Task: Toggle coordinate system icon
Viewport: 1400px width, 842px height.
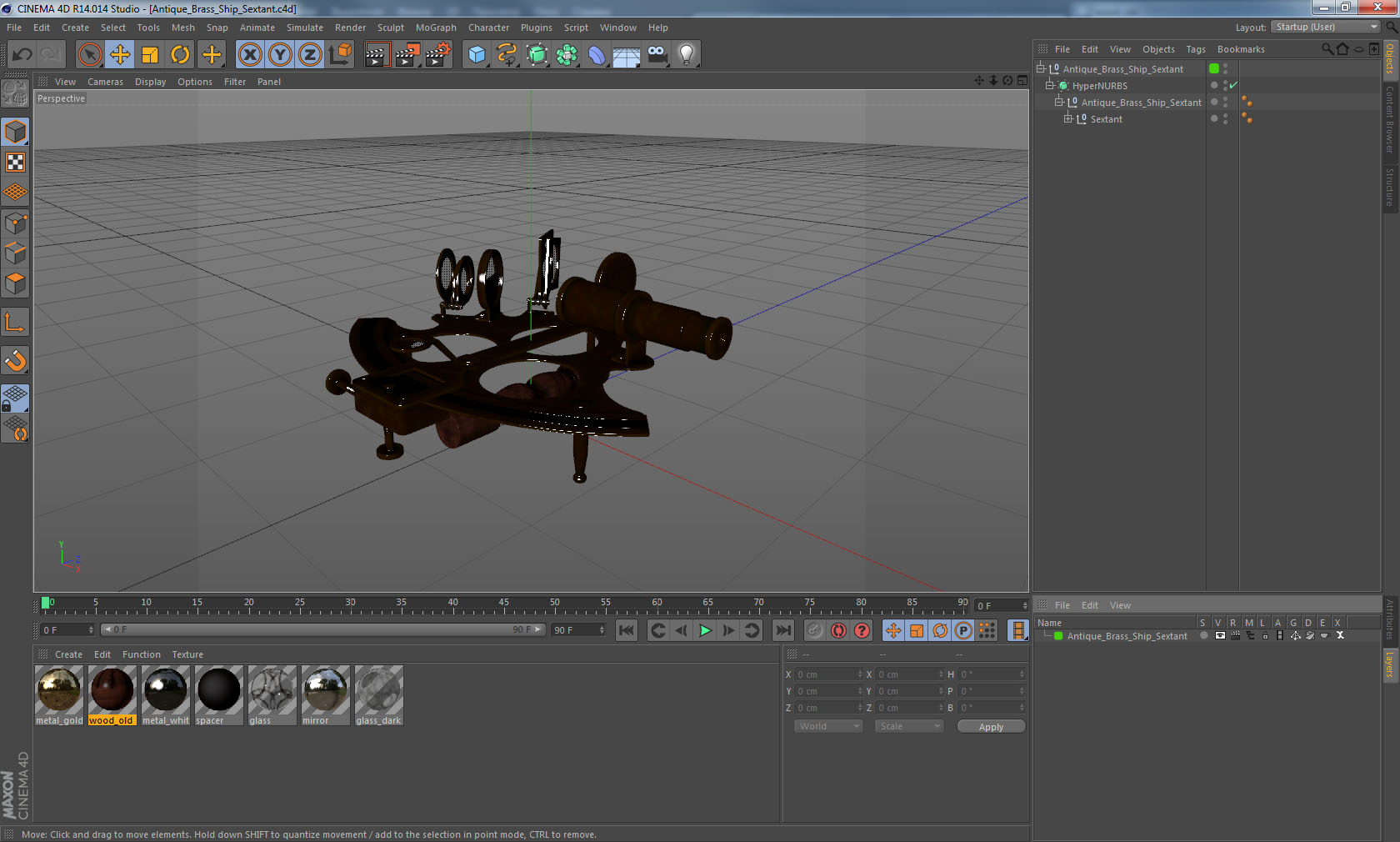Action: (x=340, y=55)
